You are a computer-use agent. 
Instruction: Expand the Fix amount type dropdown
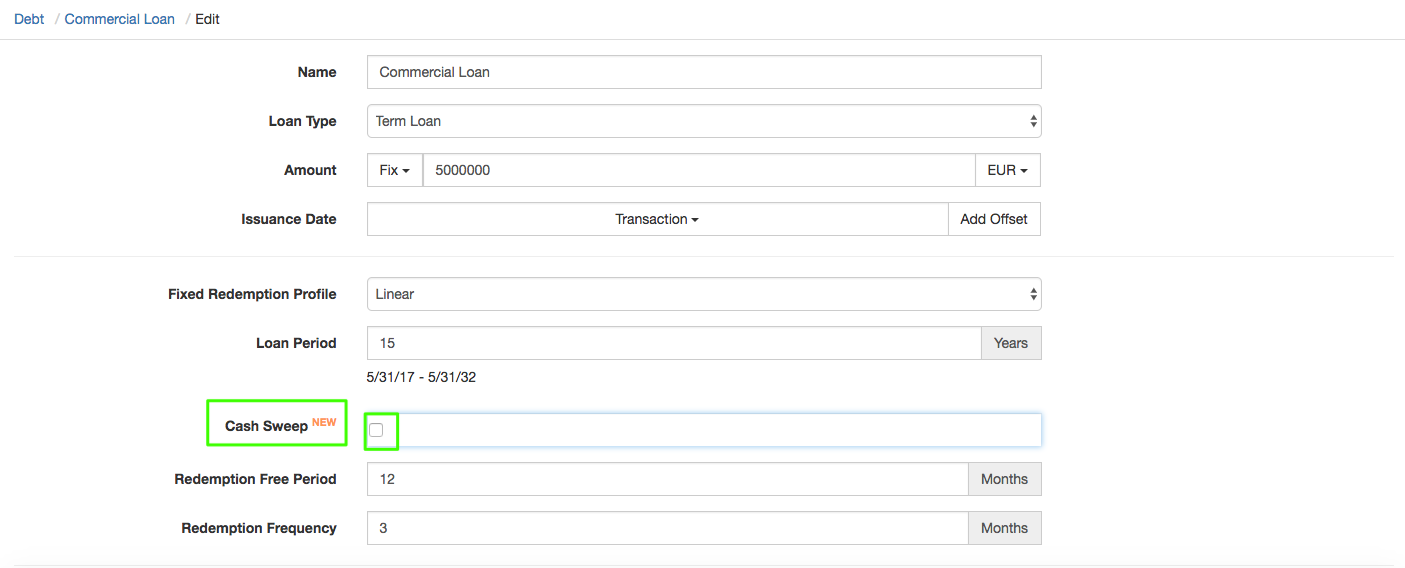click(395, 170)
